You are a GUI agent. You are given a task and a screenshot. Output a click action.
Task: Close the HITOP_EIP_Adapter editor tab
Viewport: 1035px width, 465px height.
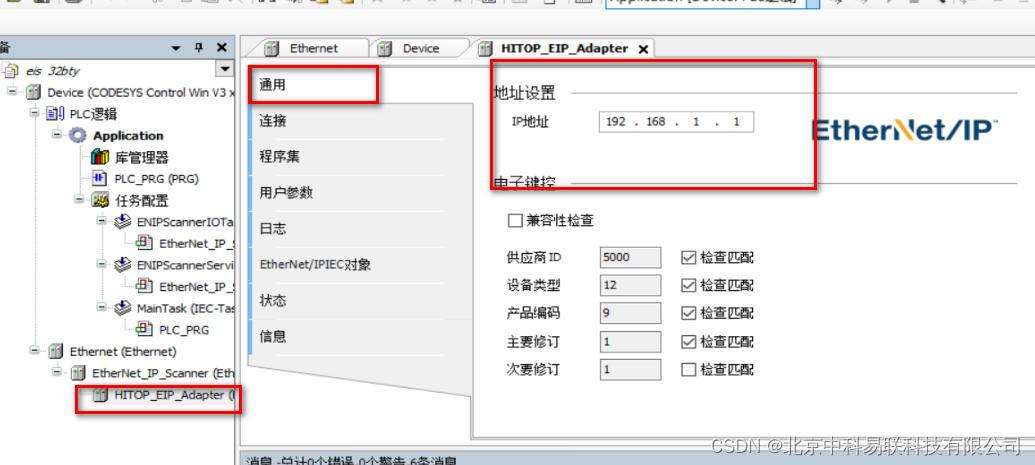644,49
